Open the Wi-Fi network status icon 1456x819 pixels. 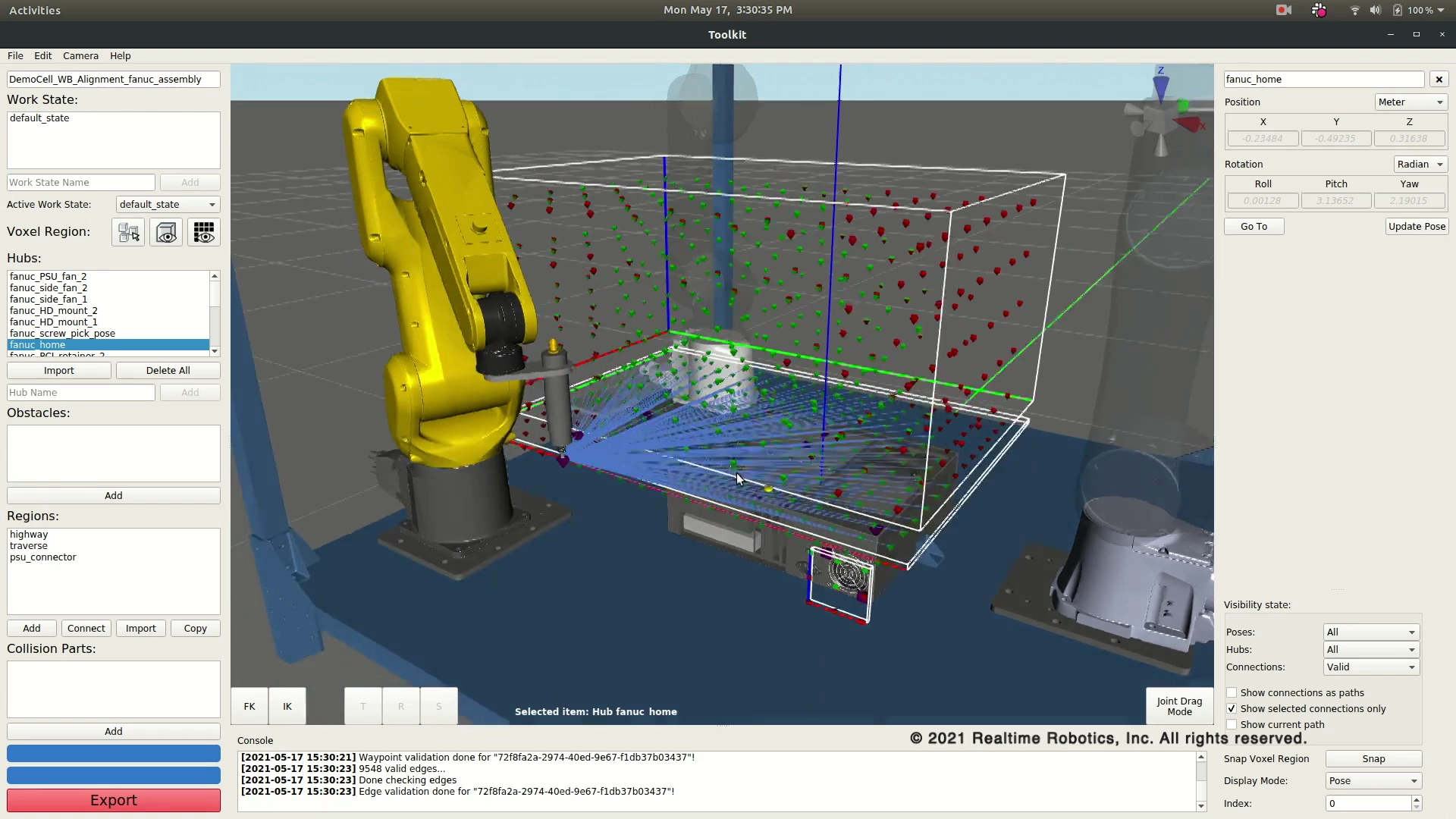click(1354, 10)
